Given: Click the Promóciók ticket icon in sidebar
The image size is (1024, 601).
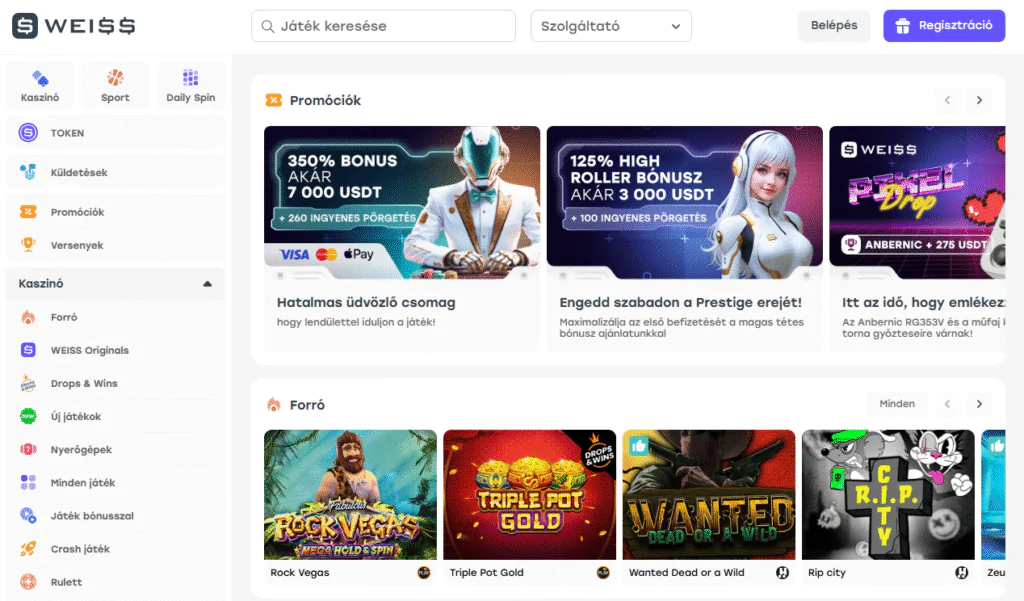Looking at the screenshot, I should pos(28,212).
